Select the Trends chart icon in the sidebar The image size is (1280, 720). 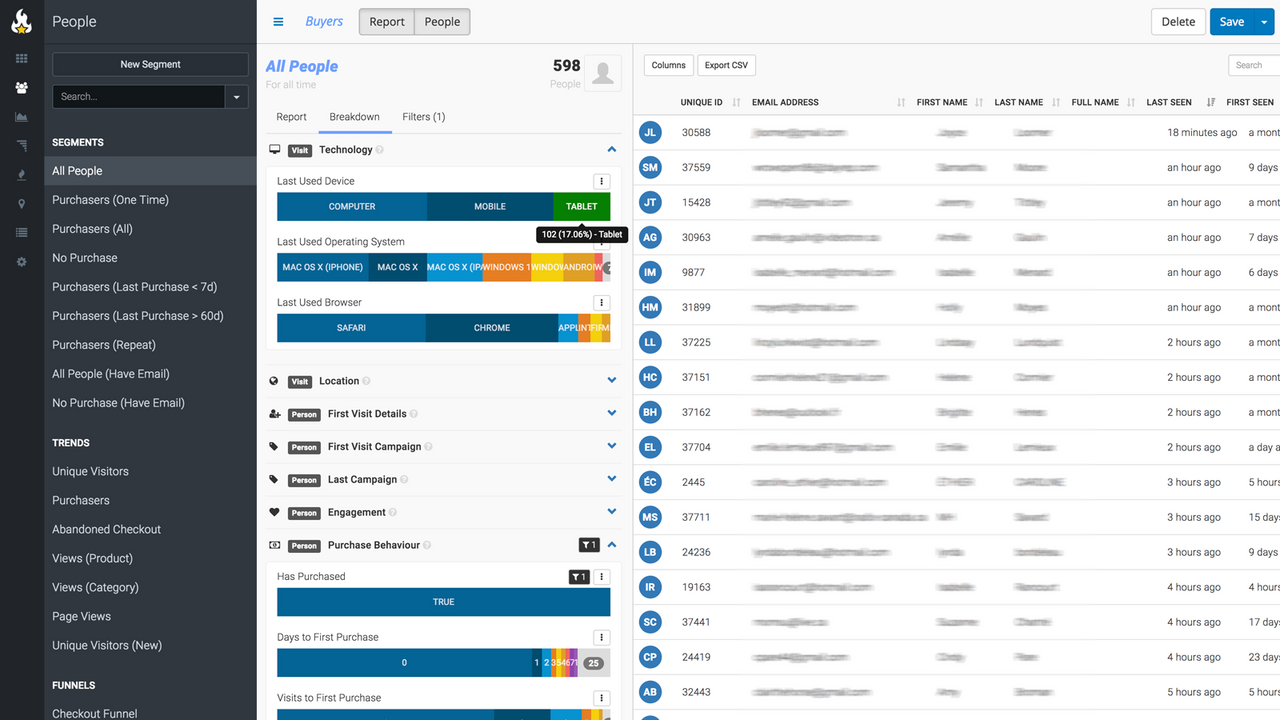point(21,117)
